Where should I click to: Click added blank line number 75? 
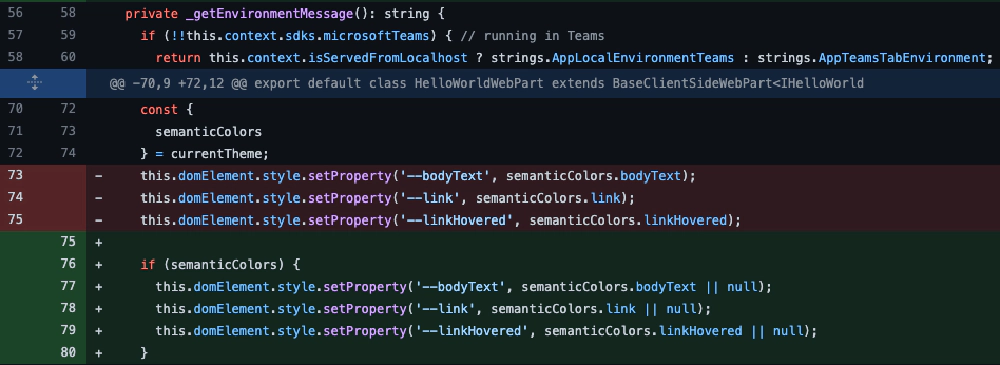click(68, 242)
